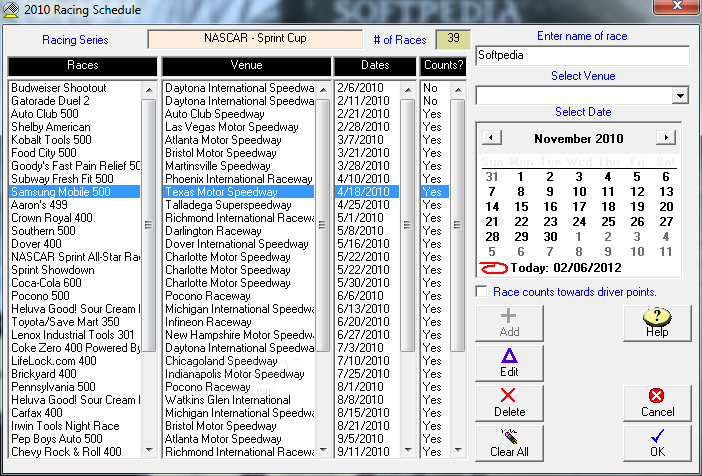This screenshot has height=476, width=702.
Task: Select Food City 500 race
Action: coord(75,153)
